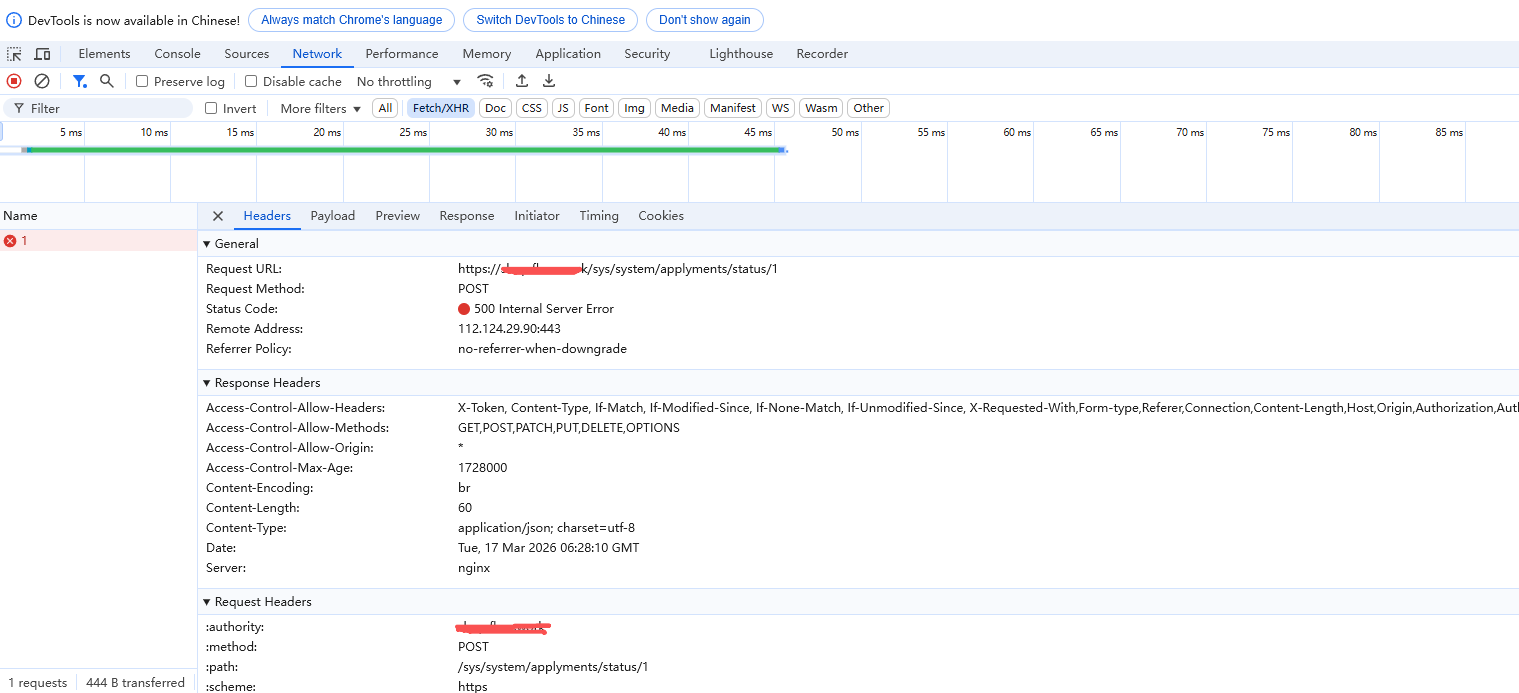
Task: Click the inspect element picker icon
Action: click(x=14, y=54)
